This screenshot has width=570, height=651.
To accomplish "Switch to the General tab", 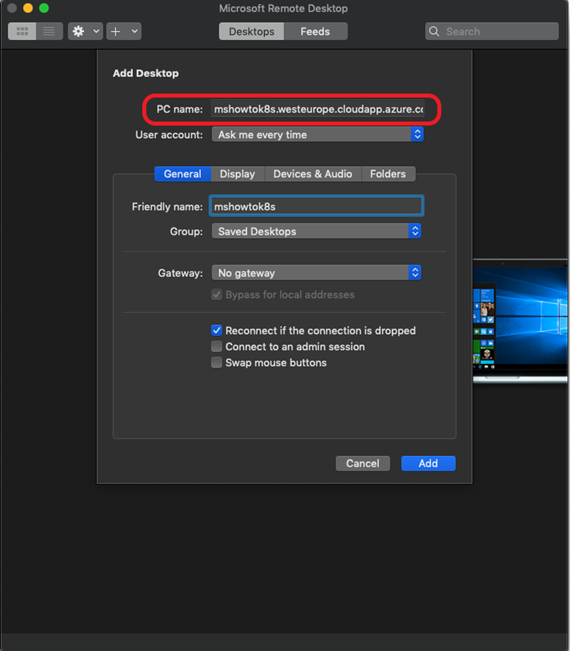I will tap(183, 174).
